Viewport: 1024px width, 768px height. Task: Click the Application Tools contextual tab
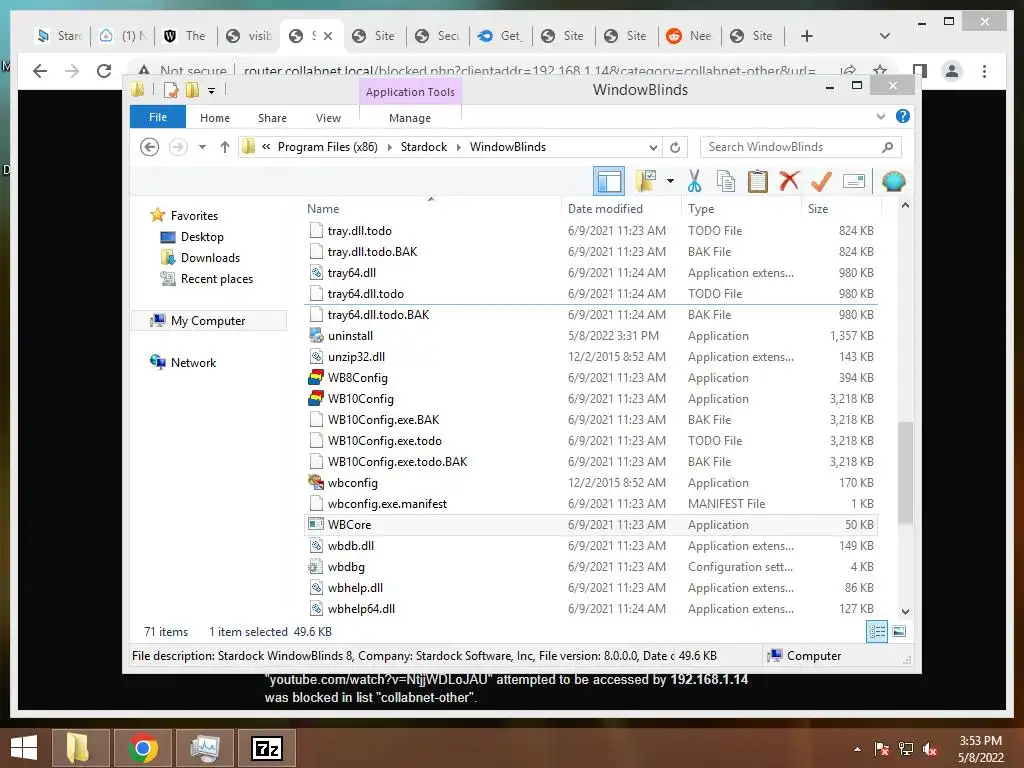coord(410,92)
